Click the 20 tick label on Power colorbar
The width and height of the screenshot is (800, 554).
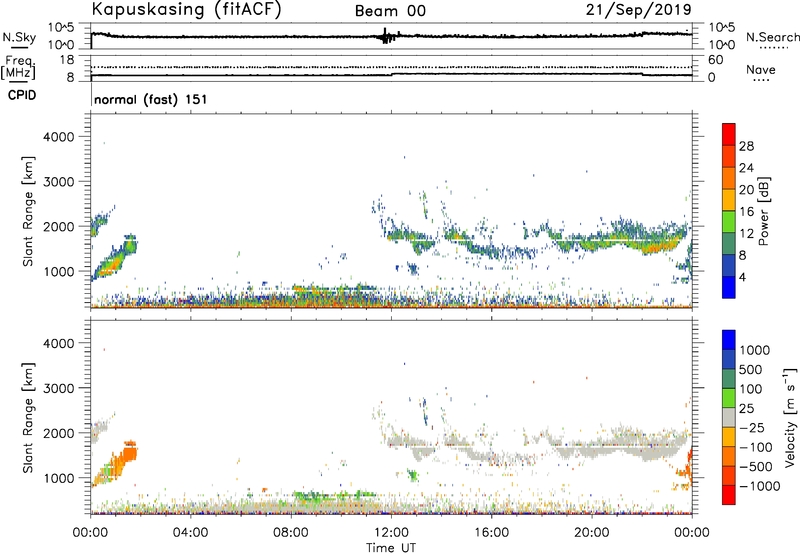746,190
